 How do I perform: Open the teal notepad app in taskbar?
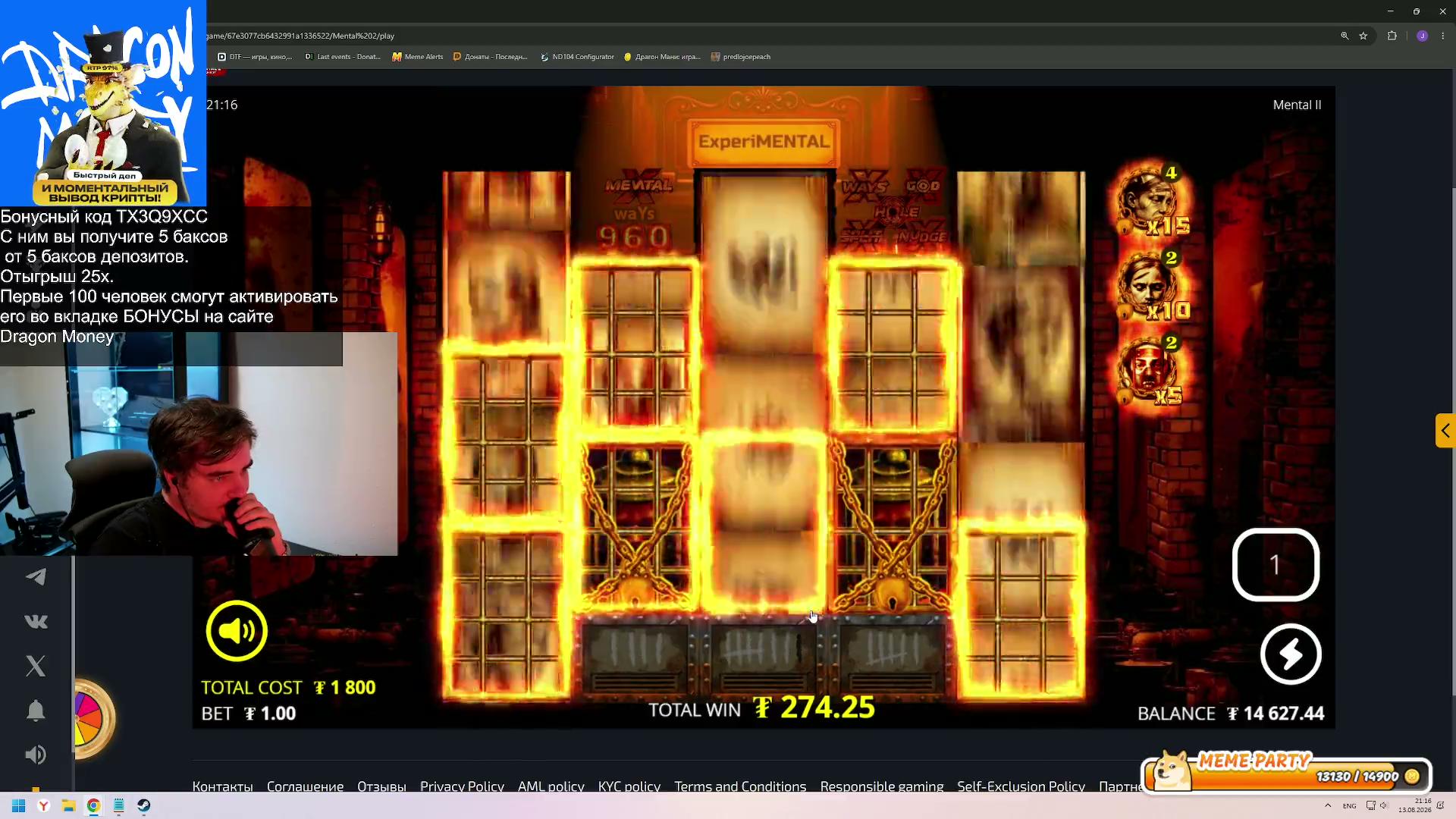pyautogui.click(x=118, y=805)
